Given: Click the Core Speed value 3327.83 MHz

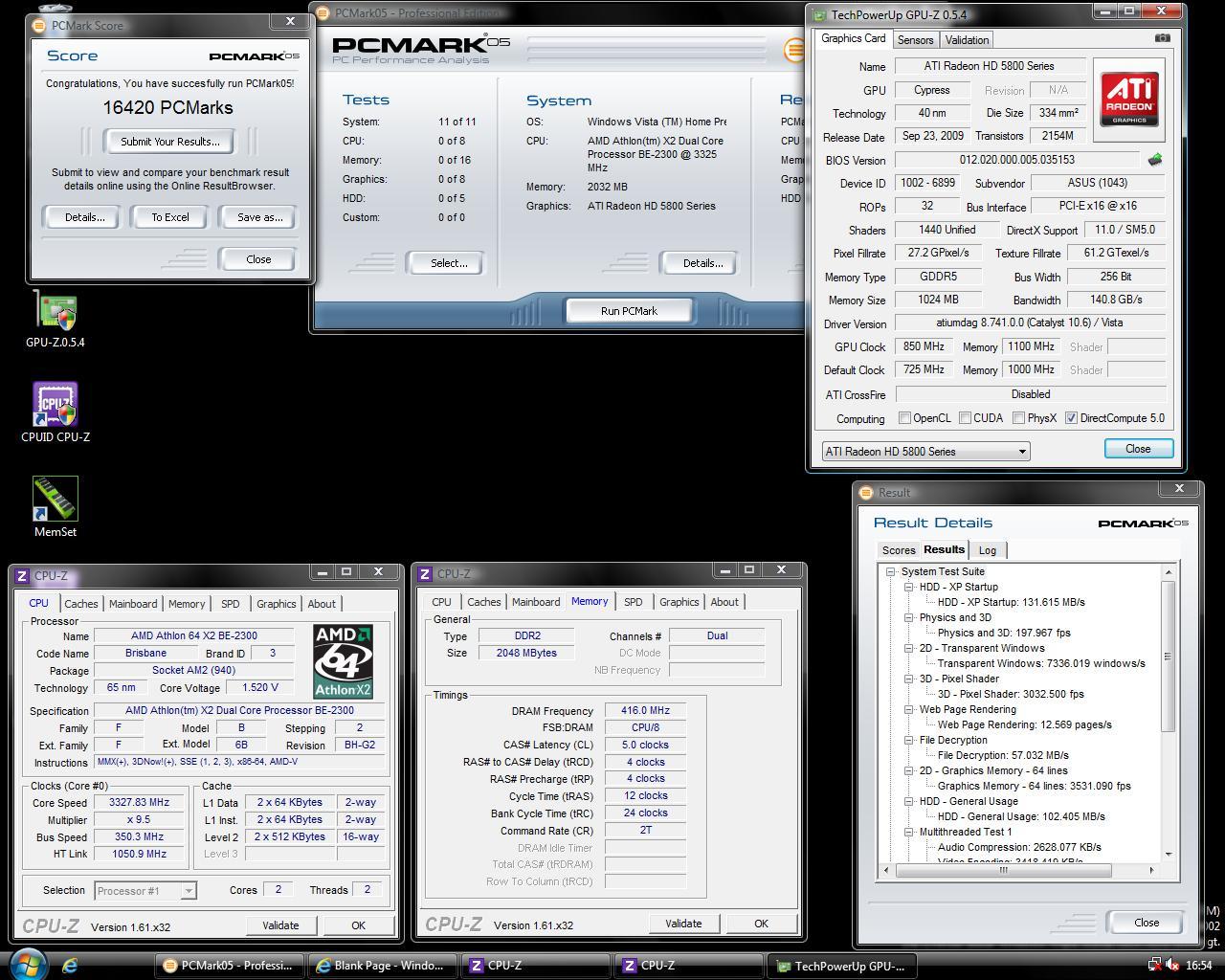Looking at the screenshot, I should pos(140,802).
